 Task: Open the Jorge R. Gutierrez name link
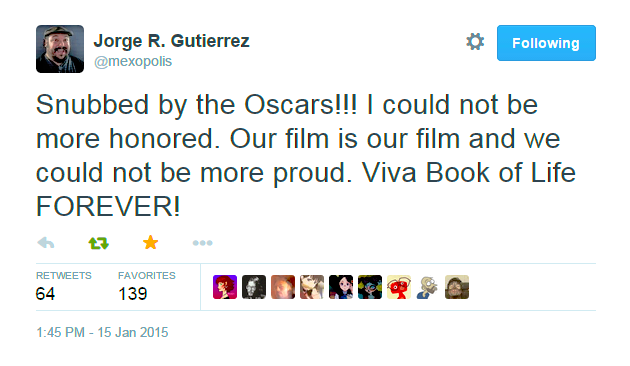click(172, 41)
